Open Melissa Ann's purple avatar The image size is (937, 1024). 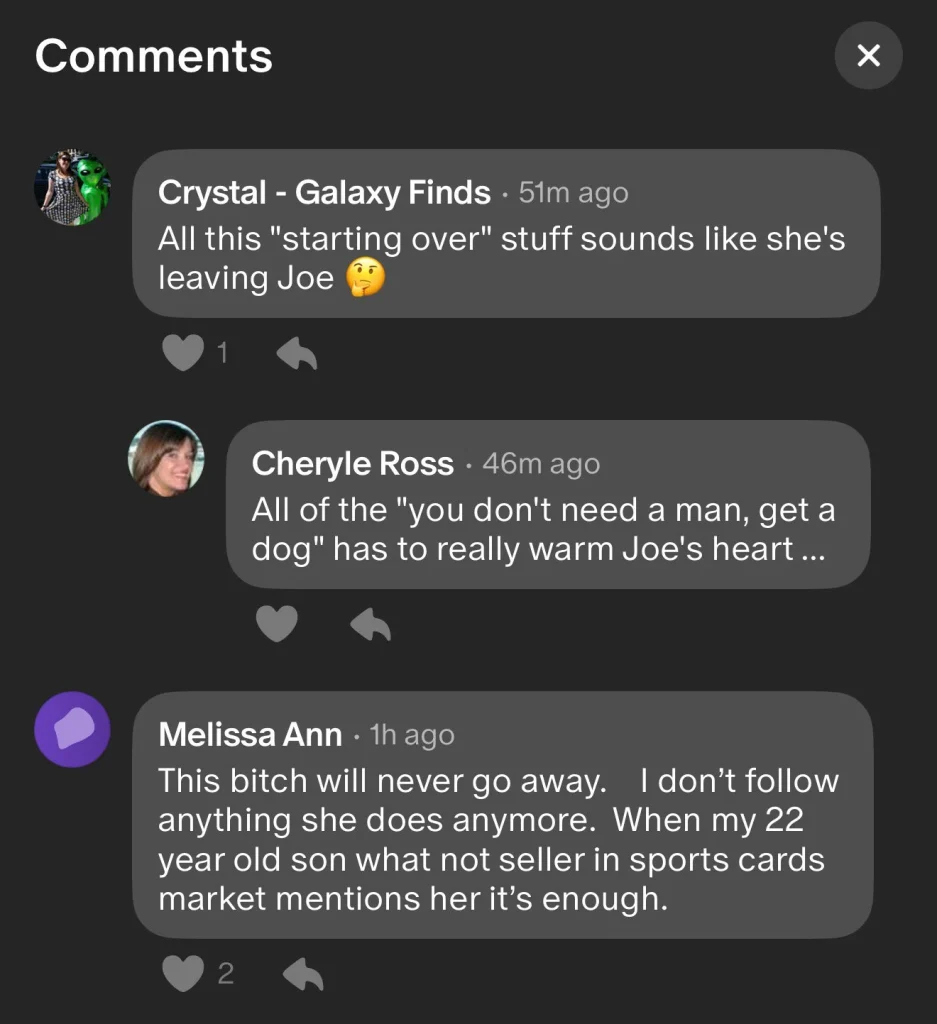[72, 729]
